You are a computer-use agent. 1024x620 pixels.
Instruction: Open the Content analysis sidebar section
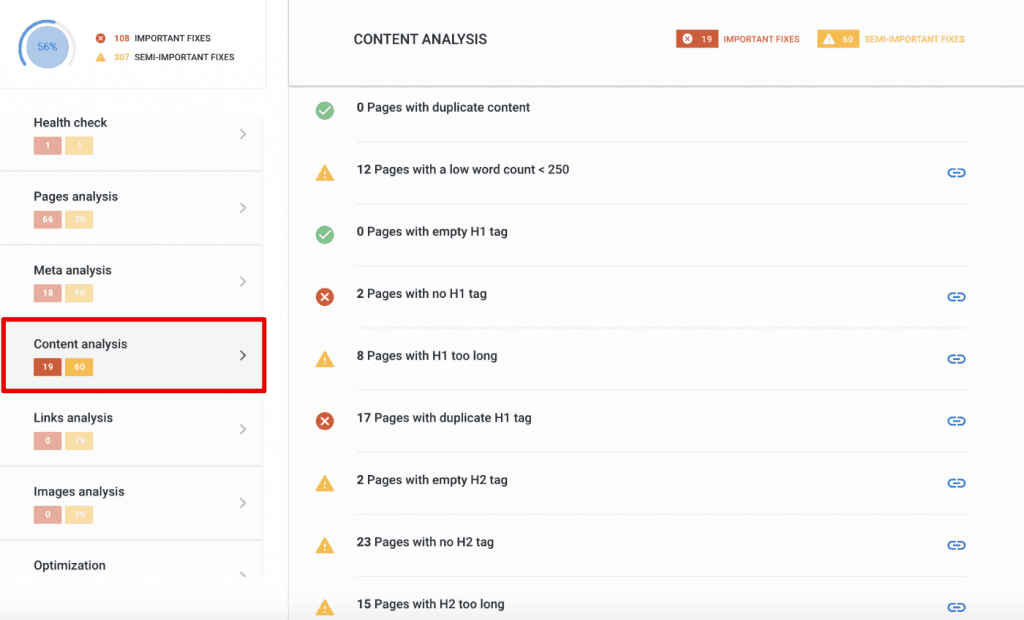click(81, 345)
